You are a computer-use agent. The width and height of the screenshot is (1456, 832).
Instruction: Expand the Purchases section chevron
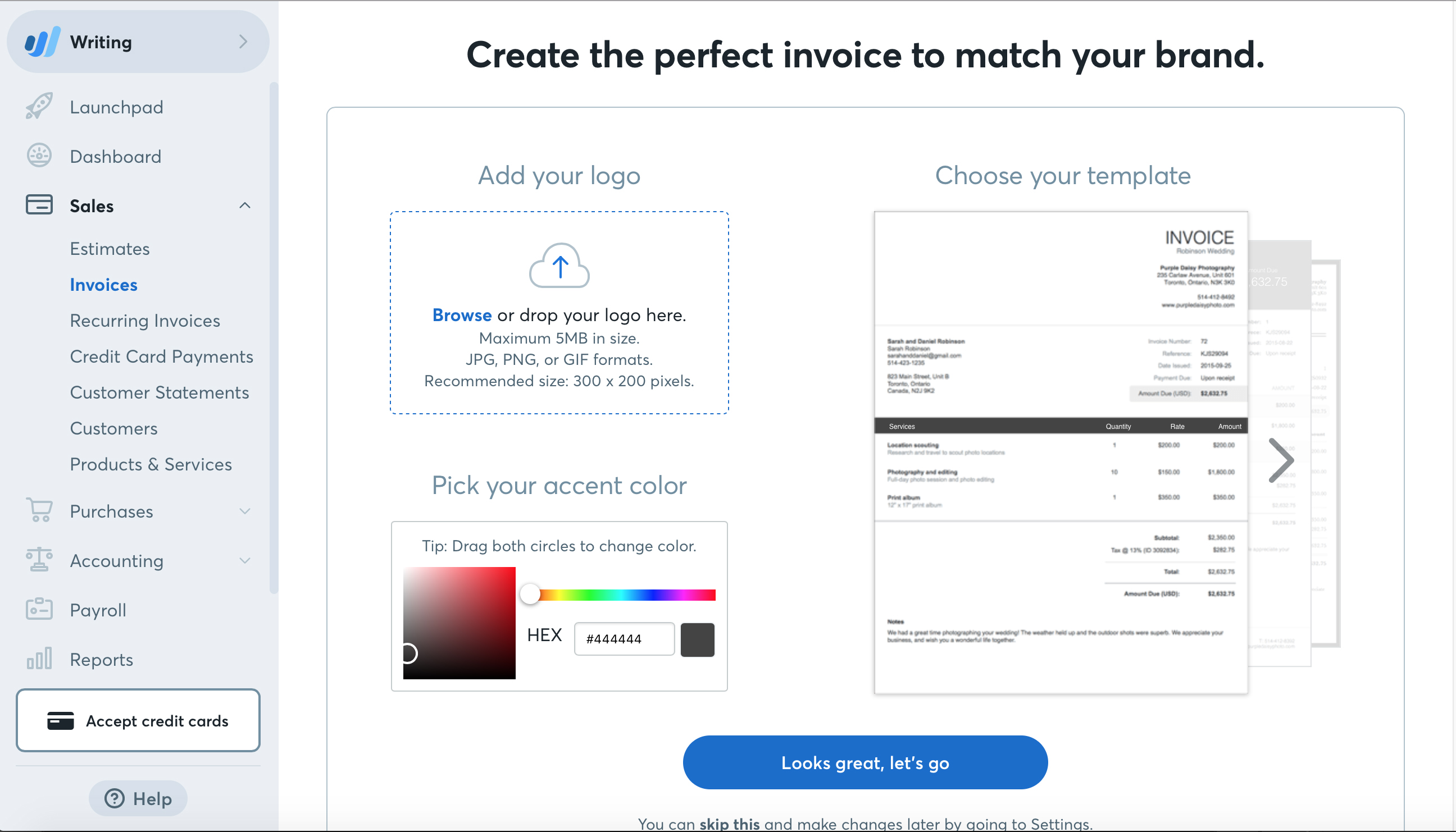[249, 511]
